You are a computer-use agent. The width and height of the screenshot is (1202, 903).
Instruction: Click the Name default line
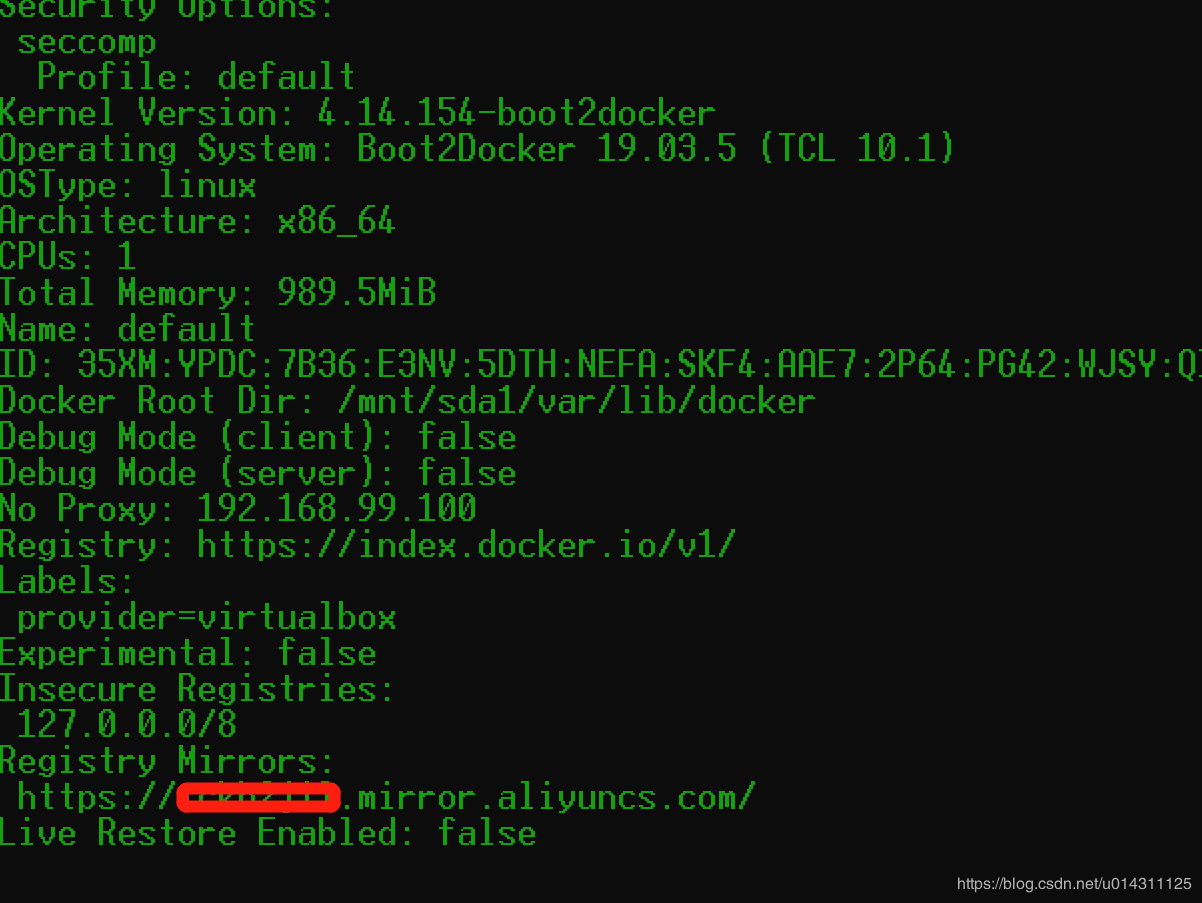tap(128, 329)
